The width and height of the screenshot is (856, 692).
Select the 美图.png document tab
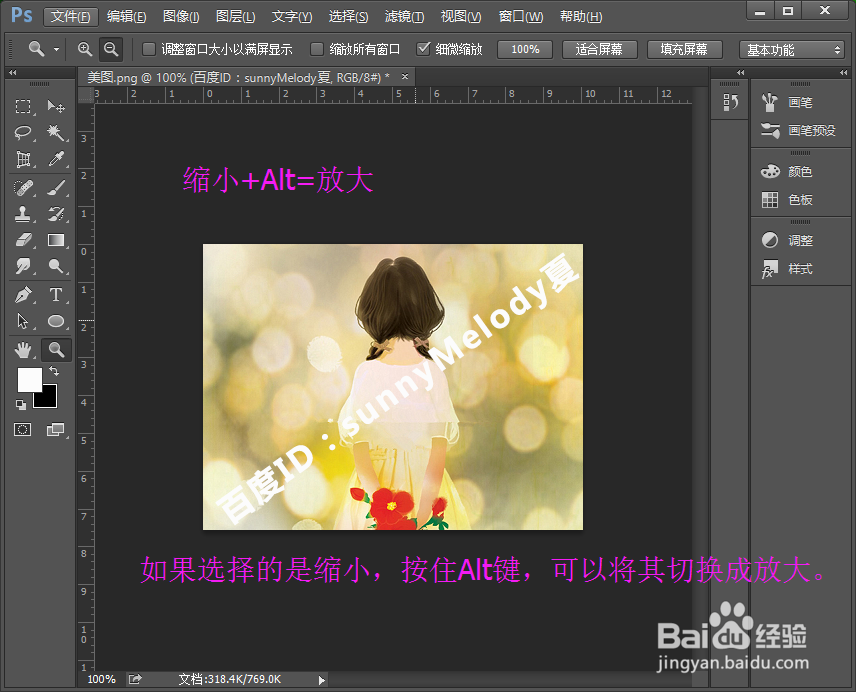point(239,77)
